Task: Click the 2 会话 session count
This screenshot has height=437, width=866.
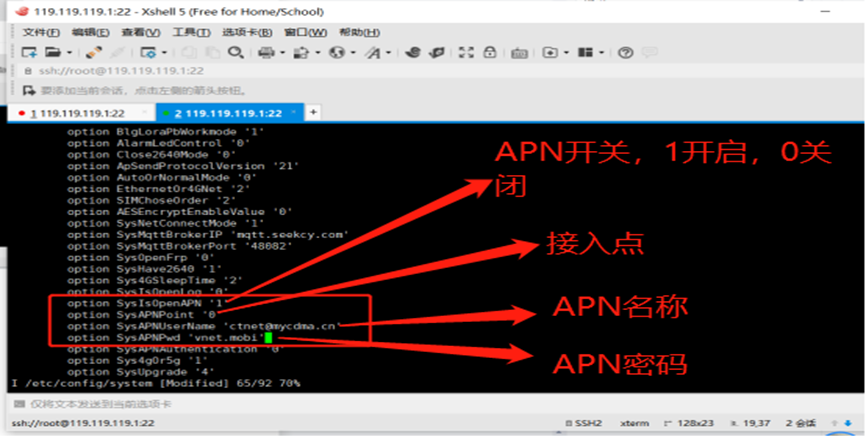Action: [801, 423]
